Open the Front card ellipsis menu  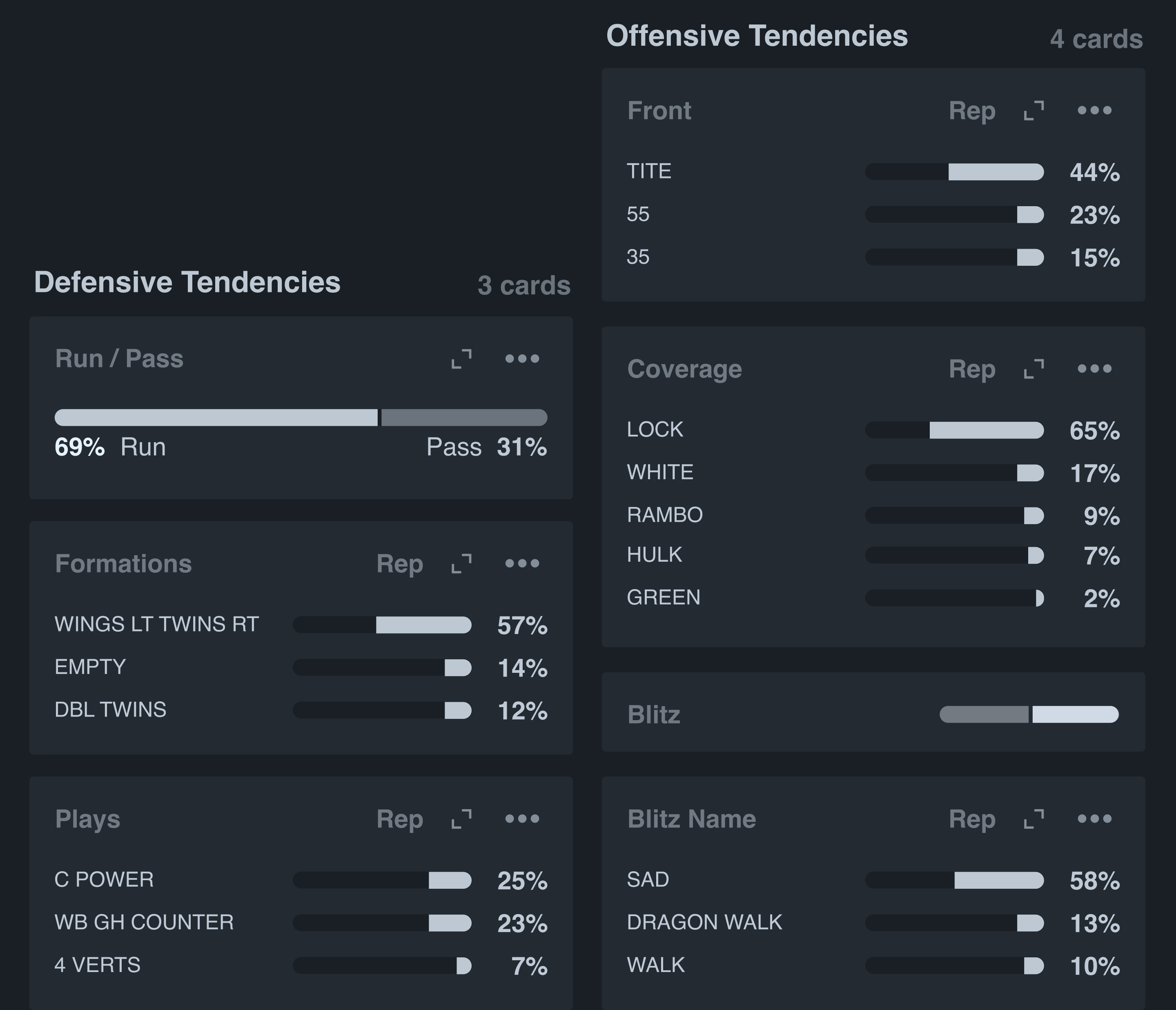tap(1094, 111)
